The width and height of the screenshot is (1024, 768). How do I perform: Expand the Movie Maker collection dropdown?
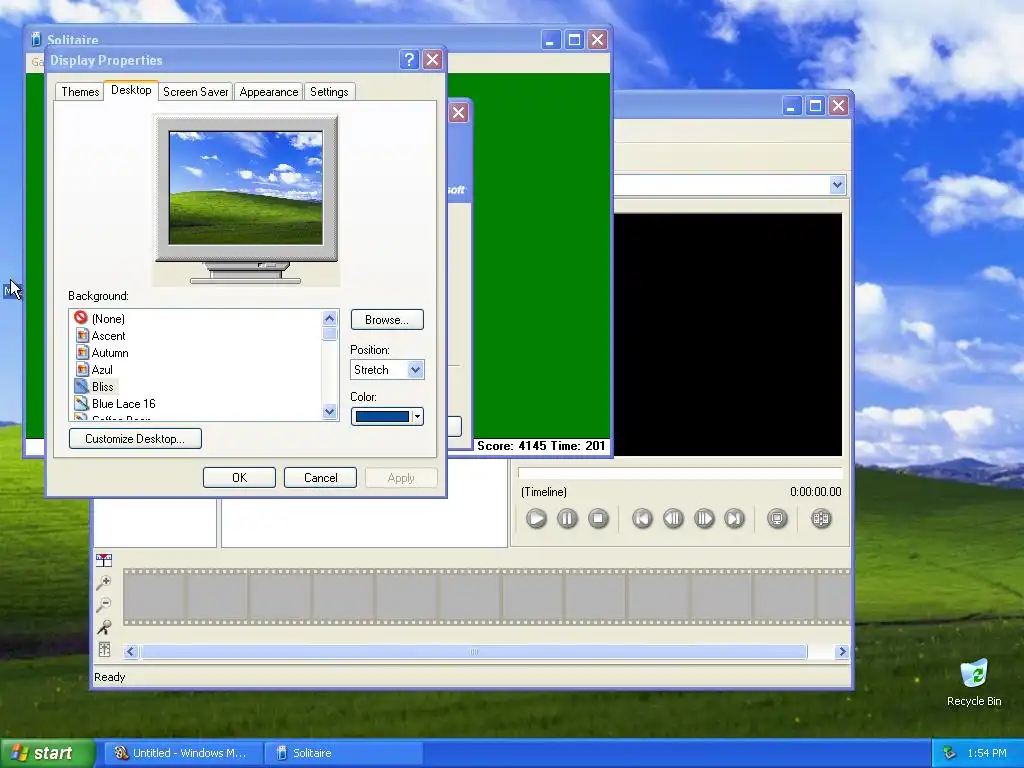coord(838,185)
